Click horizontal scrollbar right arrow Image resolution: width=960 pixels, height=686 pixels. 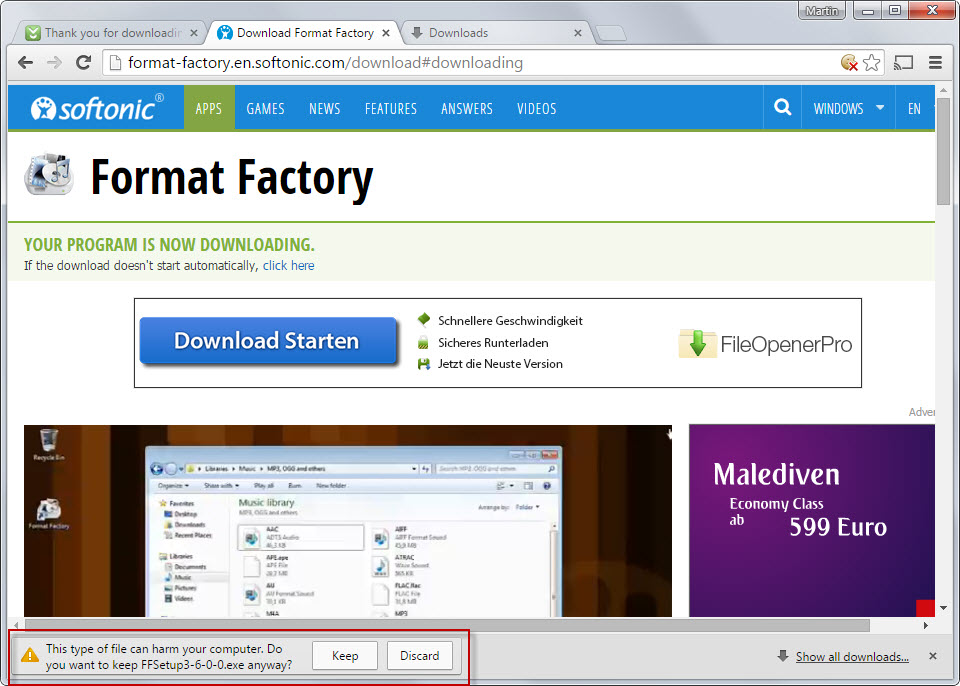click(x=926, y=625)
